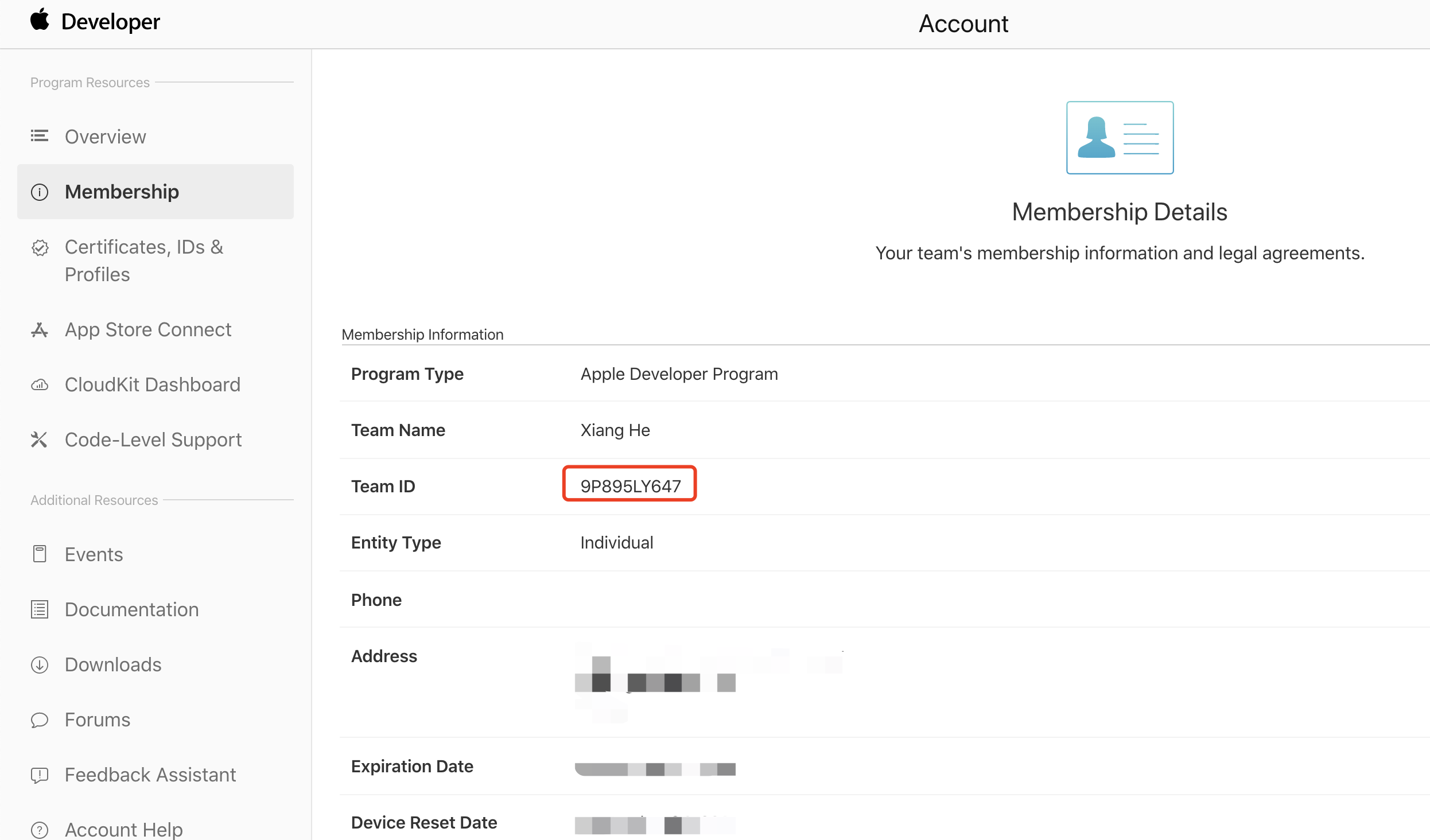The width and height of the screenshot is (1430, 840).
Task: Click the Developer header title
Action: [111, 22]
